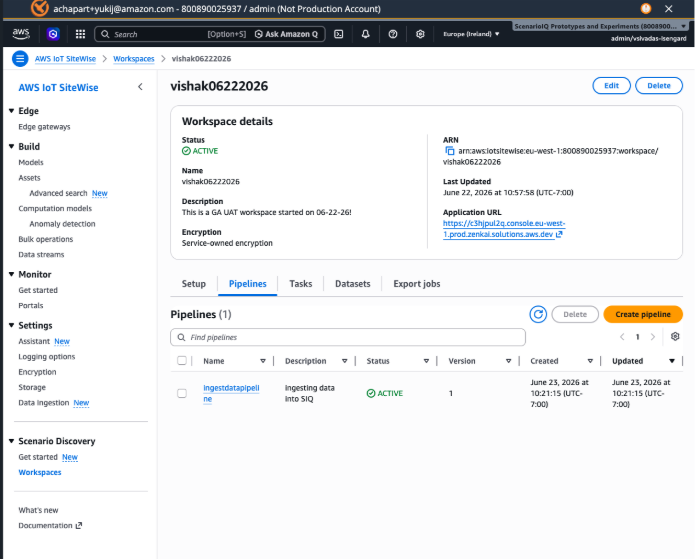Sort pipelines by Description column

[344, 361]
